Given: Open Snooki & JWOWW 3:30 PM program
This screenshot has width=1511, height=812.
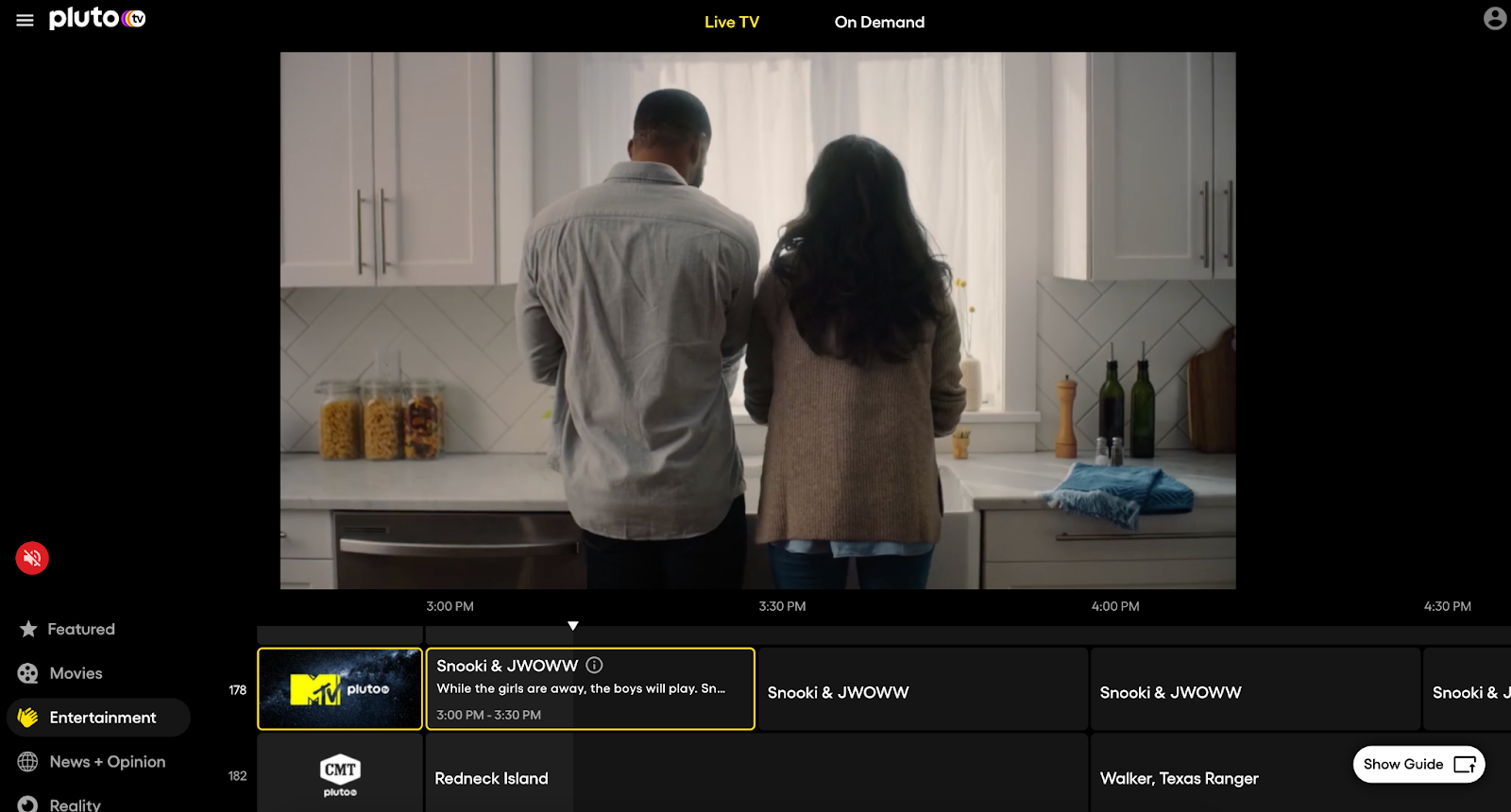Looking at the screenshot, I should click(923, 689).
